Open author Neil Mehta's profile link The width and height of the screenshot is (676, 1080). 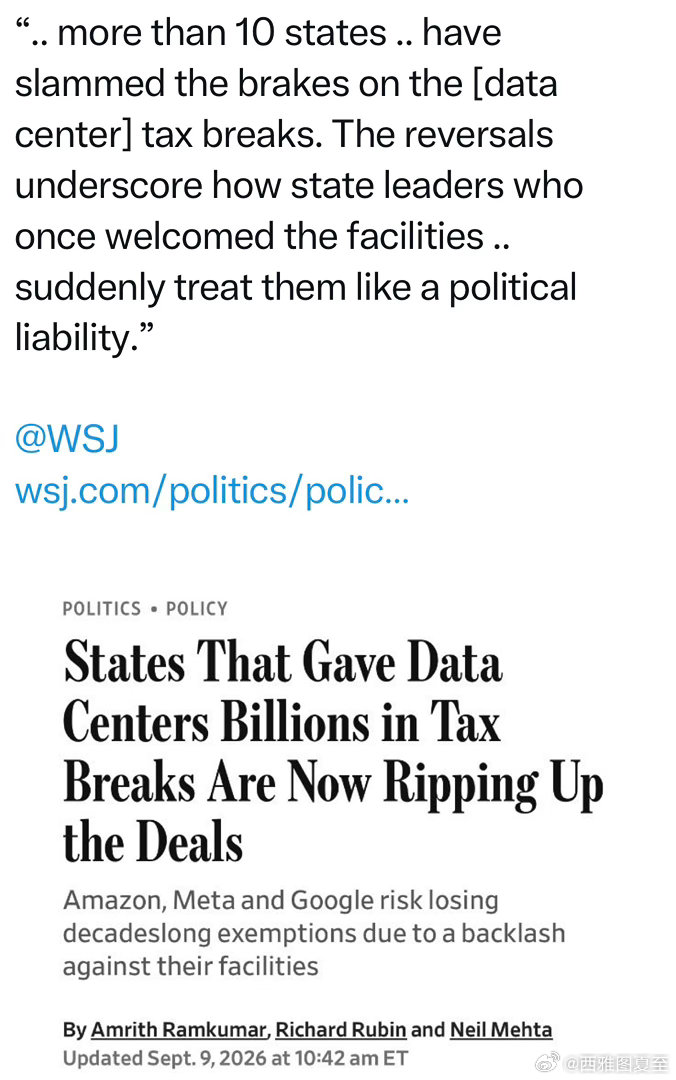(501, 1030)
